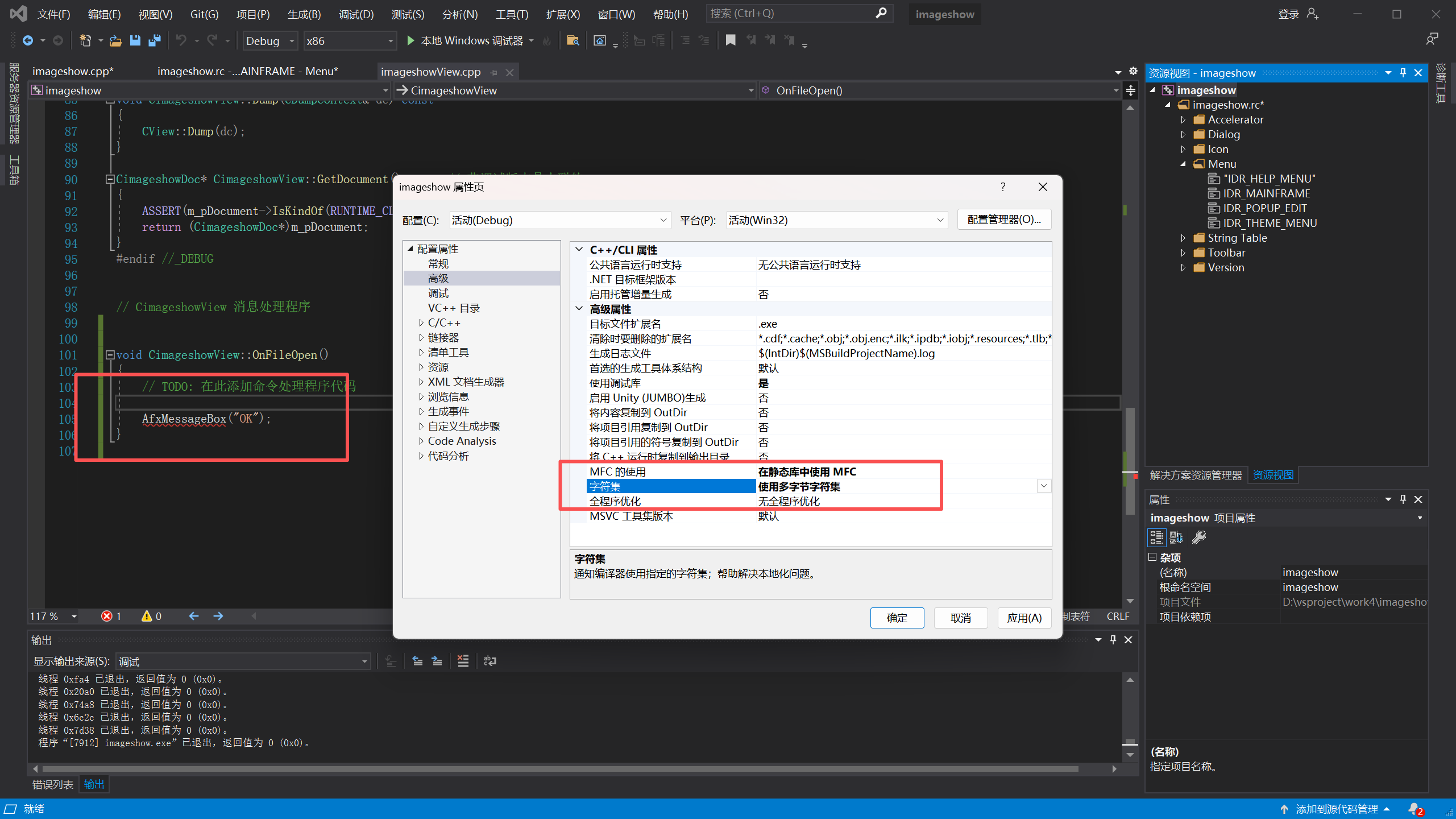This screenshot has height=819, width=1456.
Task: Click editor settings gear above the code
Action: click(1133, 71)
